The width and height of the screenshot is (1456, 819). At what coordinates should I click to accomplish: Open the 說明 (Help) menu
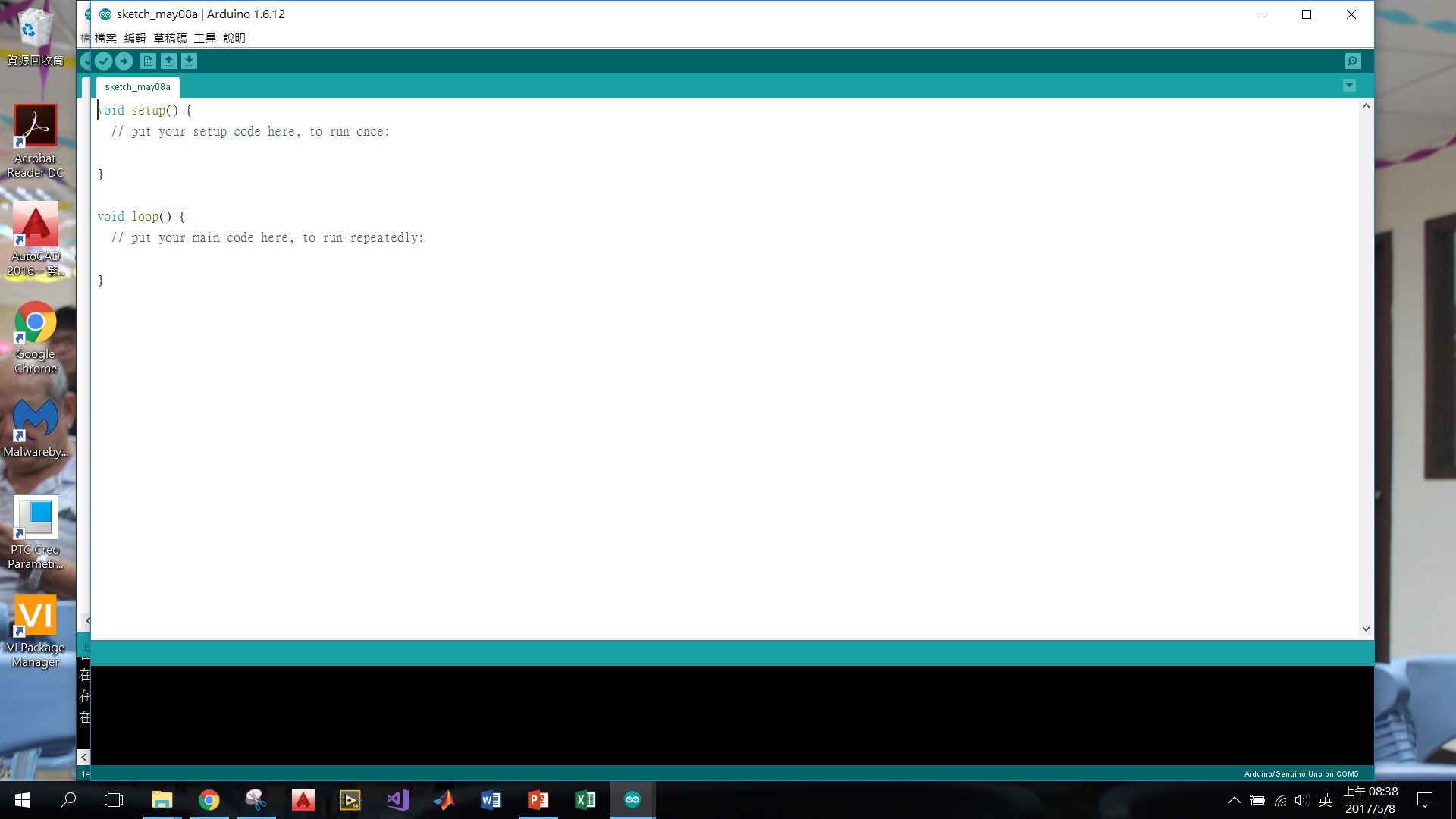(234, 38)
